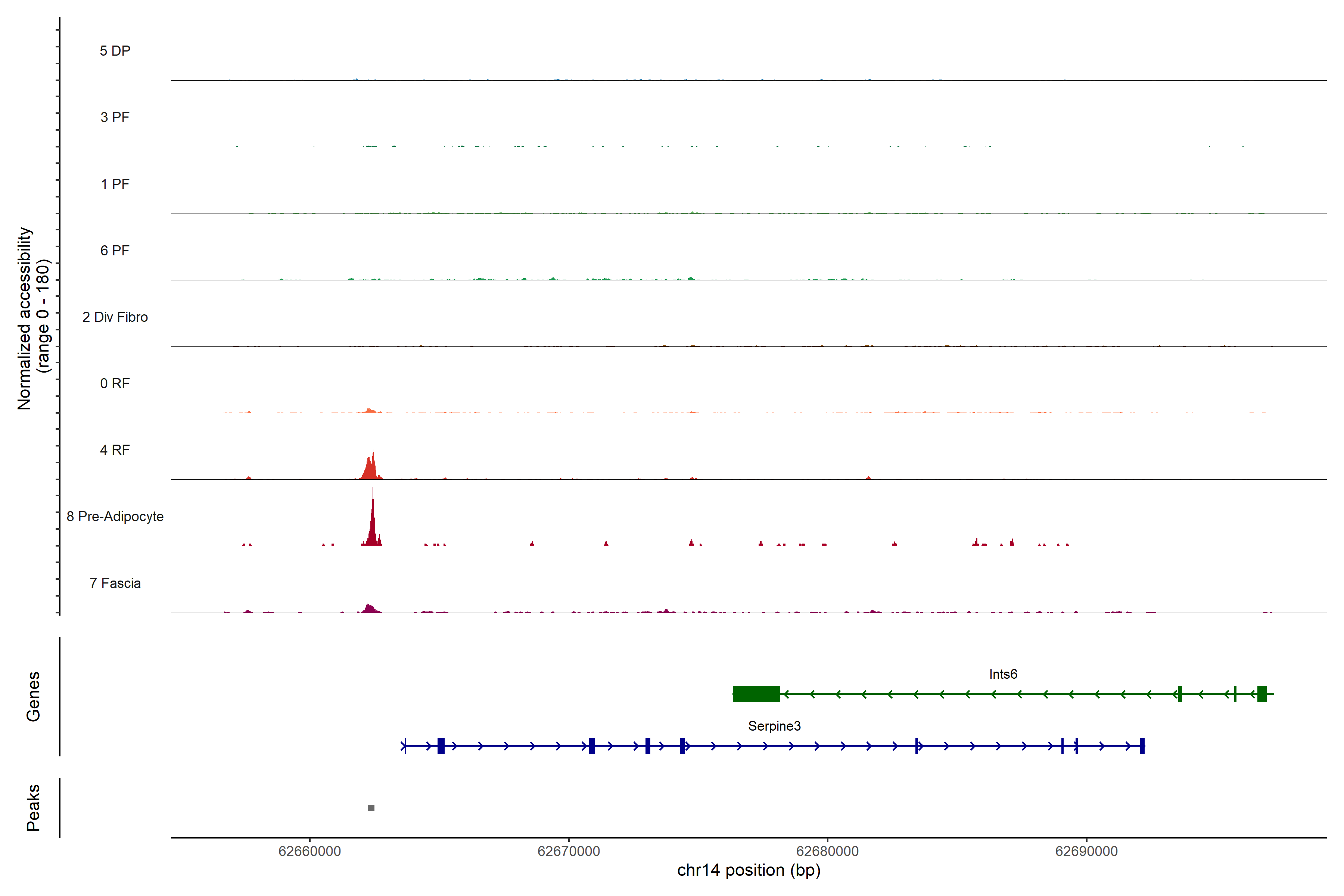
Task: Click the Genes panel label
Action: click(x=33, y=697)
